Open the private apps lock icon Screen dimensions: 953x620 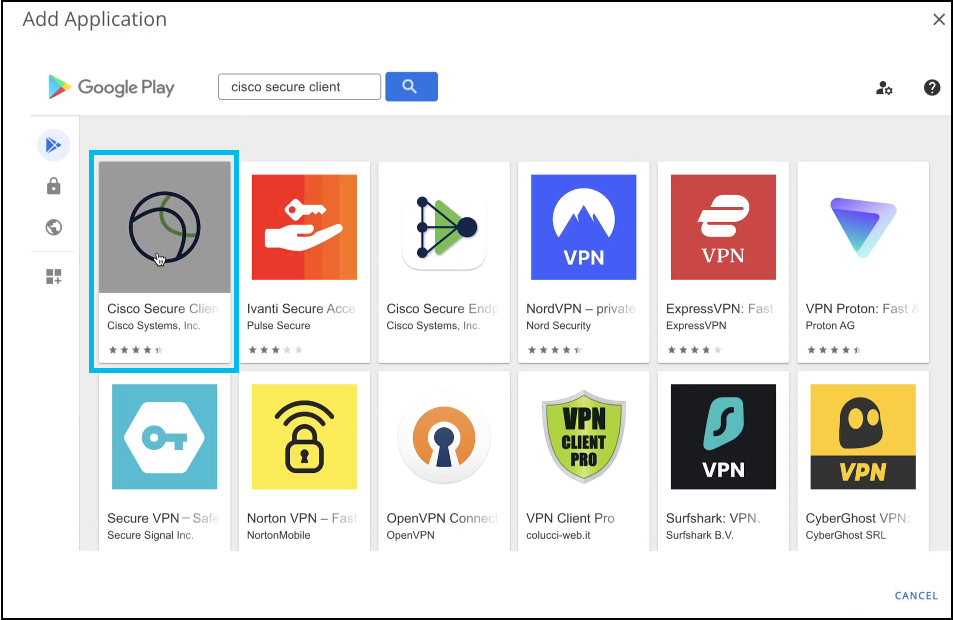pyautogui.click(x=53, y=186)
